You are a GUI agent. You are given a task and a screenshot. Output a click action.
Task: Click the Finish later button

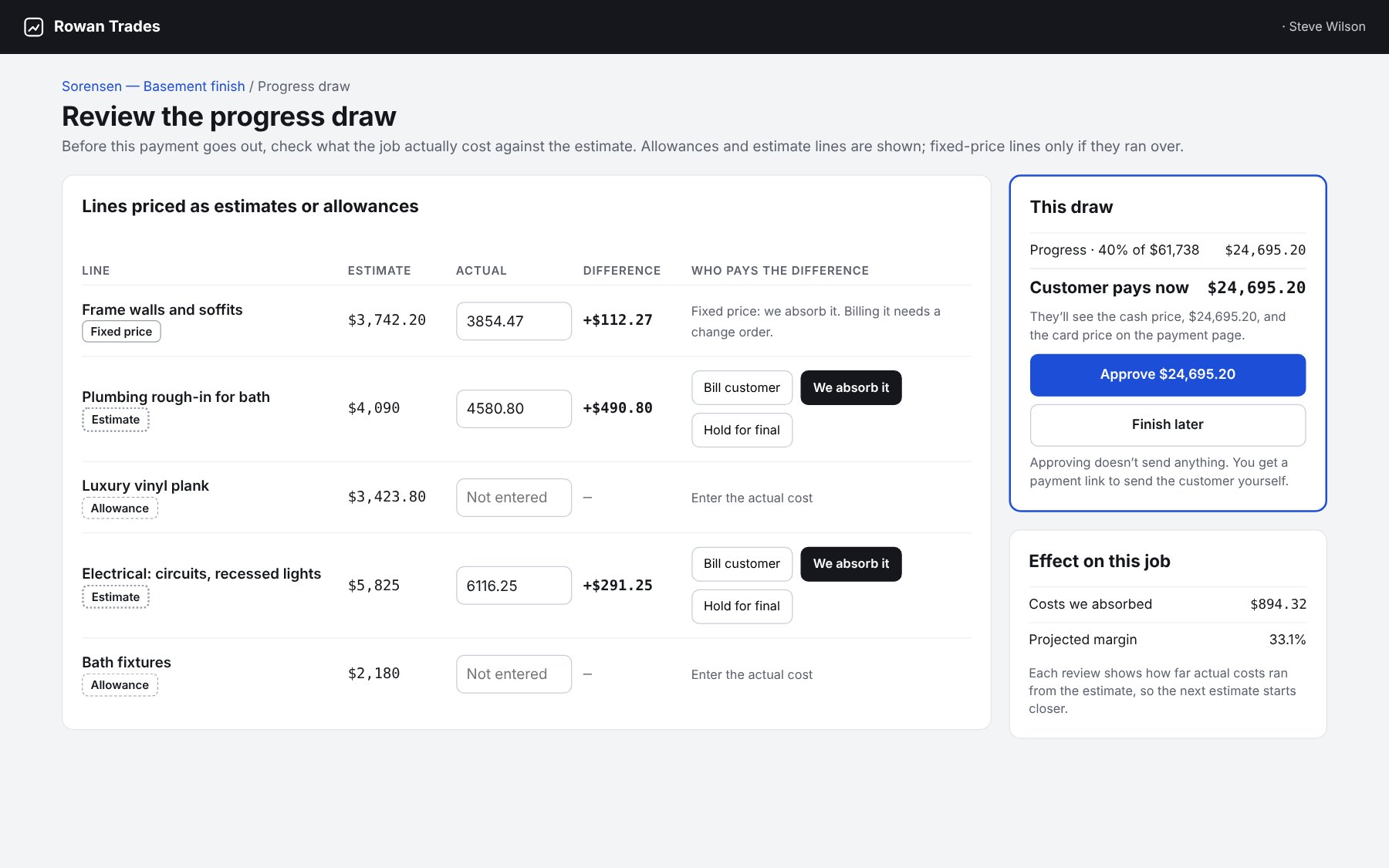pyautogui.click(x=1168, y=425)
